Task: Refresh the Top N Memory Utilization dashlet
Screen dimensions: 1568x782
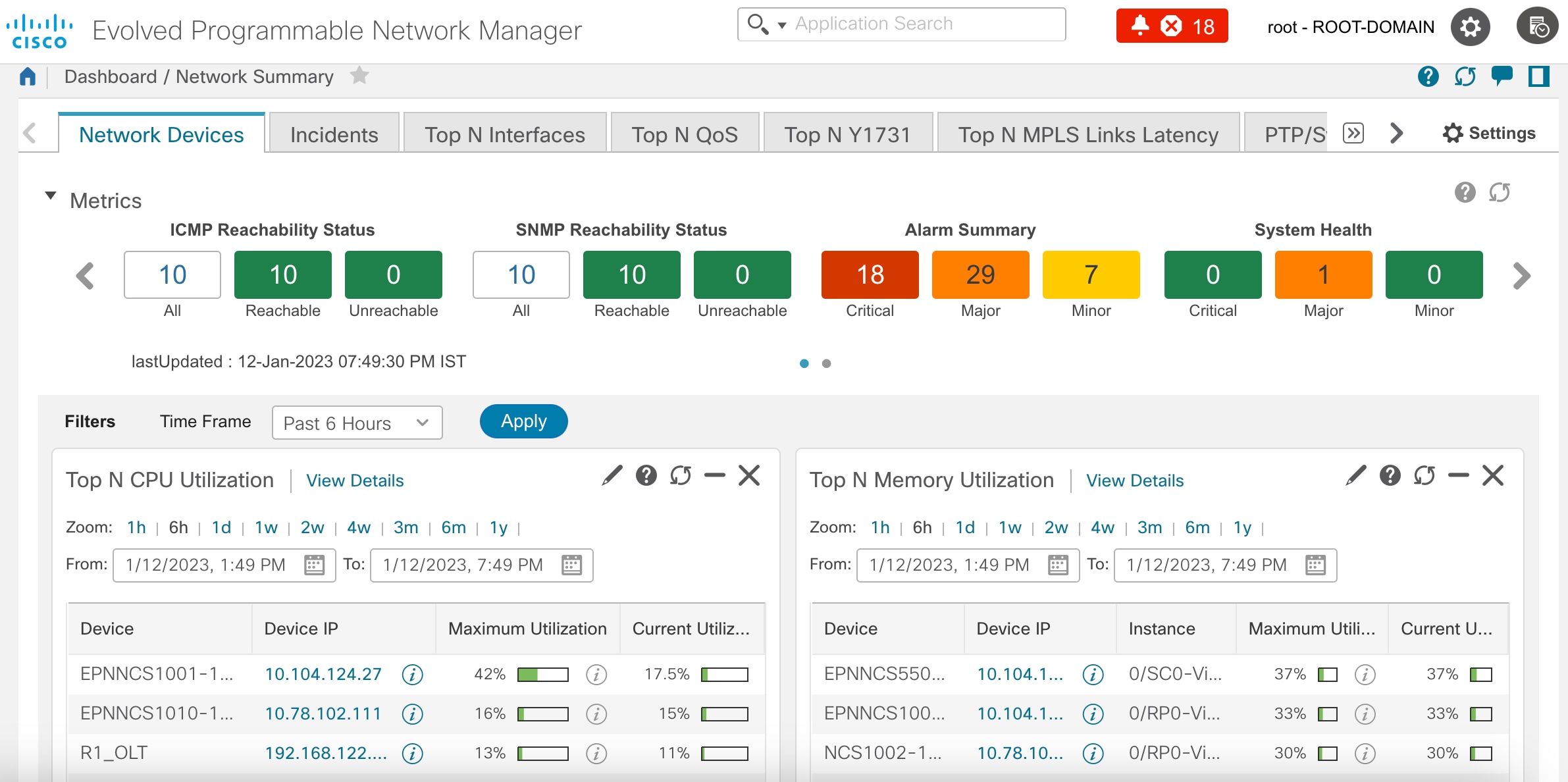Action: (x=1424, y=475)
